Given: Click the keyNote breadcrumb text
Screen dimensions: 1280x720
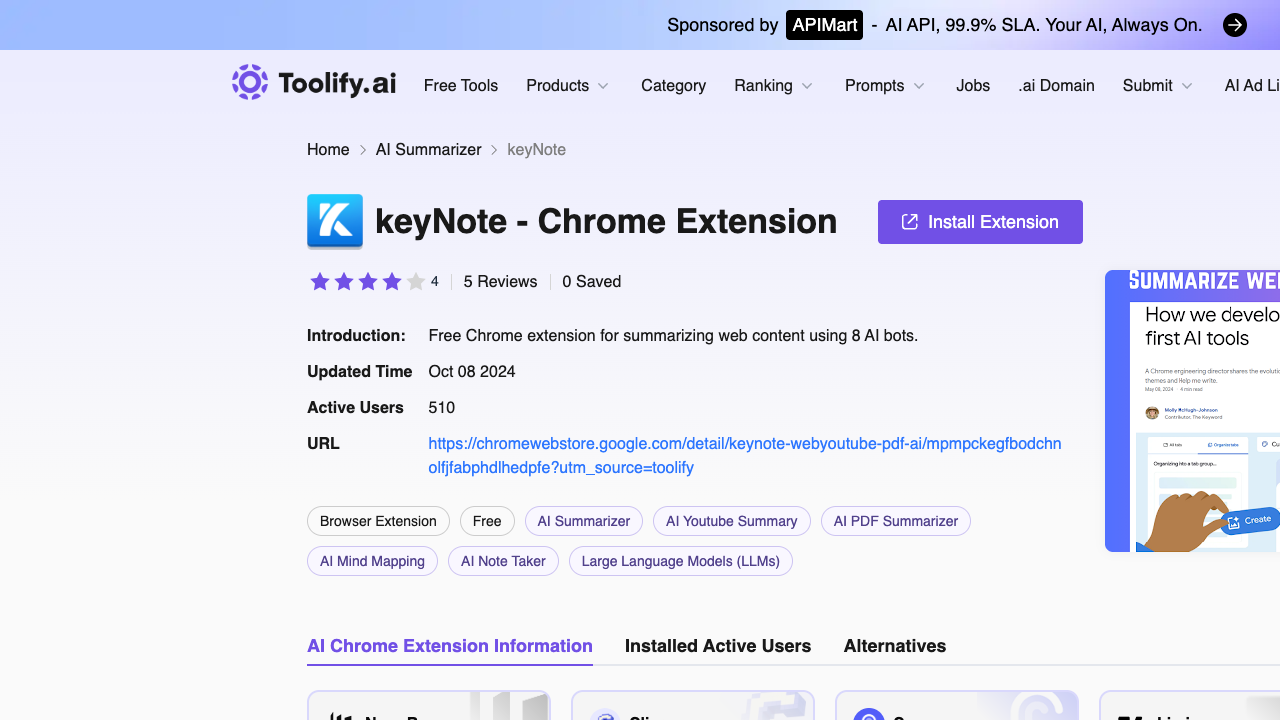Looking at the screenshot, I should pyautogui.click(x=537, y=150).
